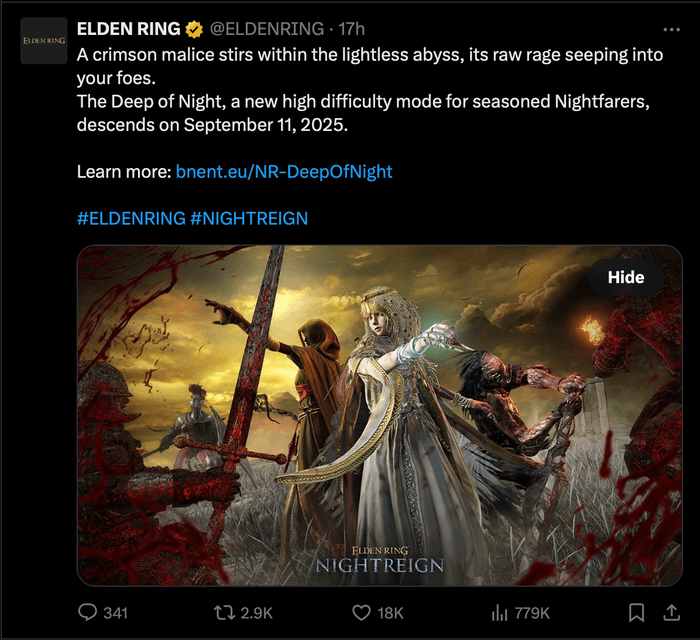Screen dimensions: 700x640
Task: Open bnent.eu/NR-DeepOfNight link
Action: 284,171
